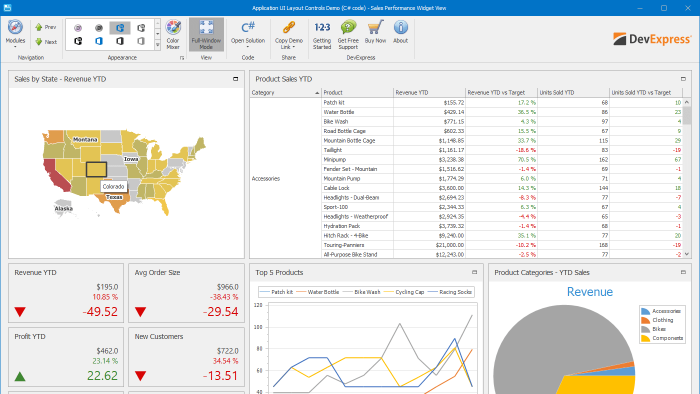Screen dimensions: 700x394
Task: Go to Prev module
Action: click(46, 27)
